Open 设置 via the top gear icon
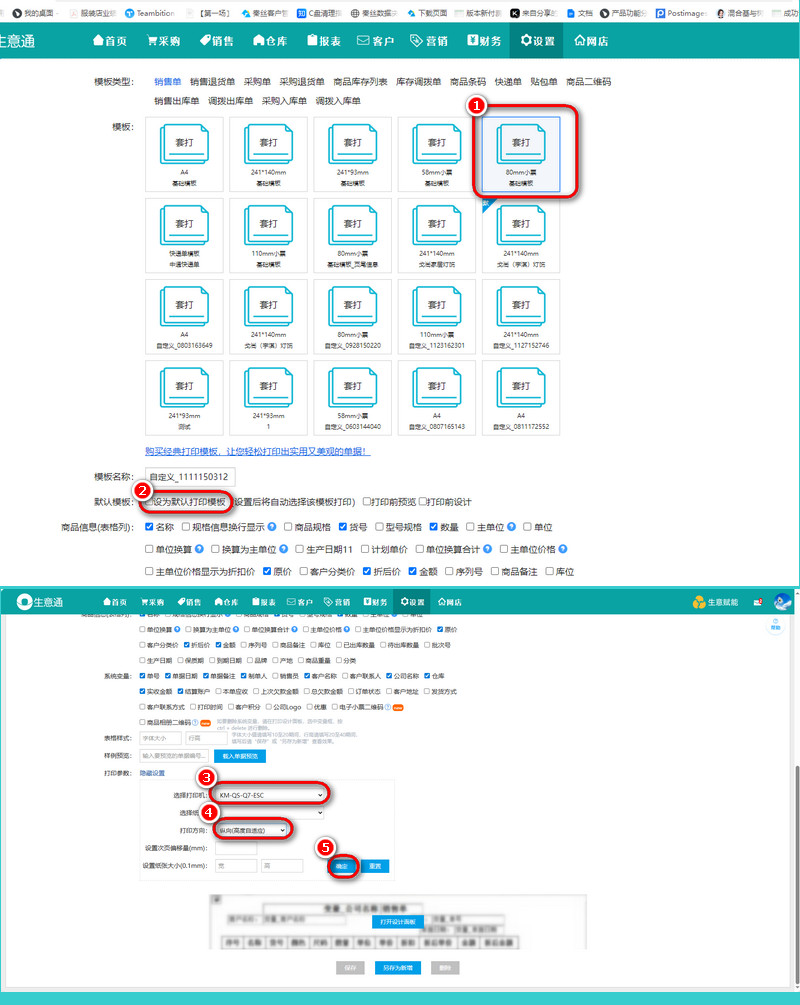Screen dimensions: 800x1005 [x=527, y=41]
